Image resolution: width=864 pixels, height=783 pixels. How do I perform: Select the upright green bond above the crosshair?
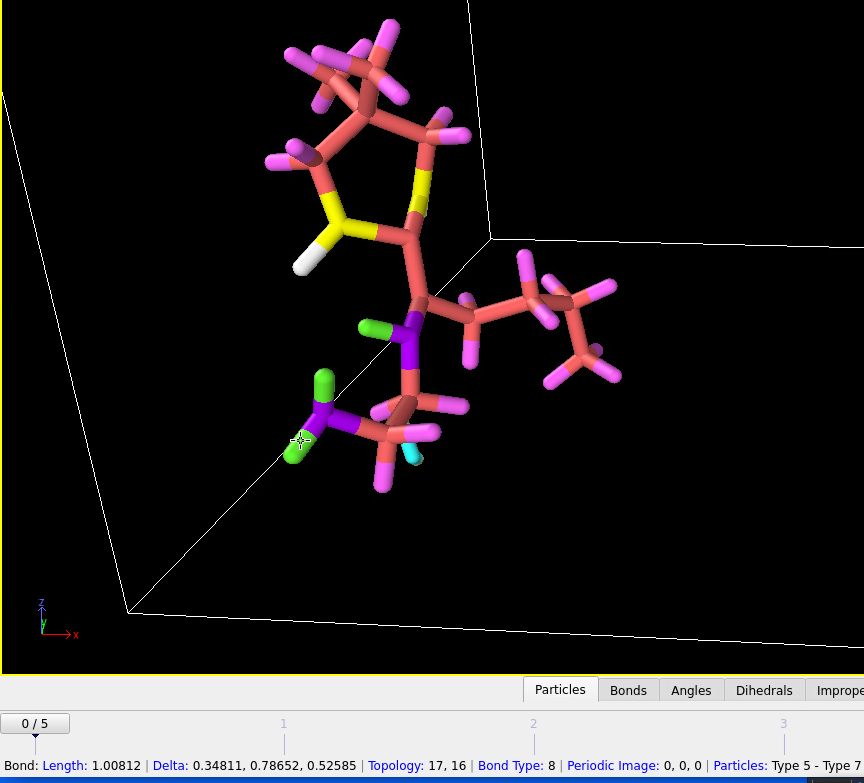[x=324, y=385]
